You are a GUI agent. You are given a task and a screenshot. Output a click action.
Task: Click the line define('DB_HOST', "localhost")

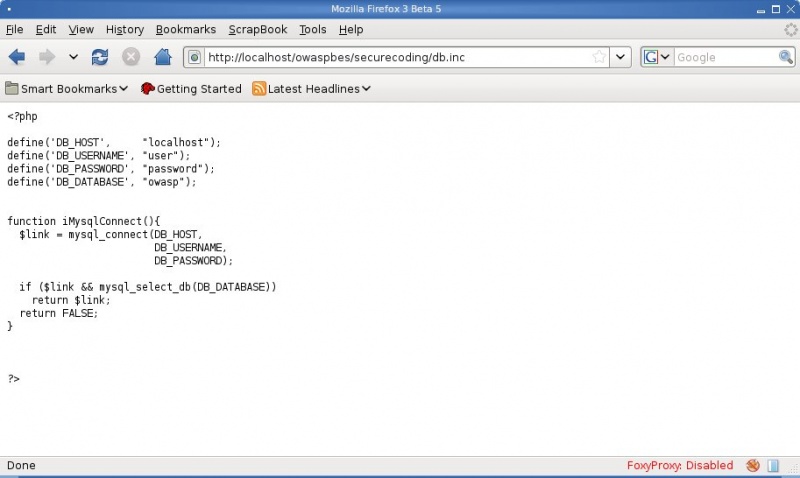tap(114, 142)
